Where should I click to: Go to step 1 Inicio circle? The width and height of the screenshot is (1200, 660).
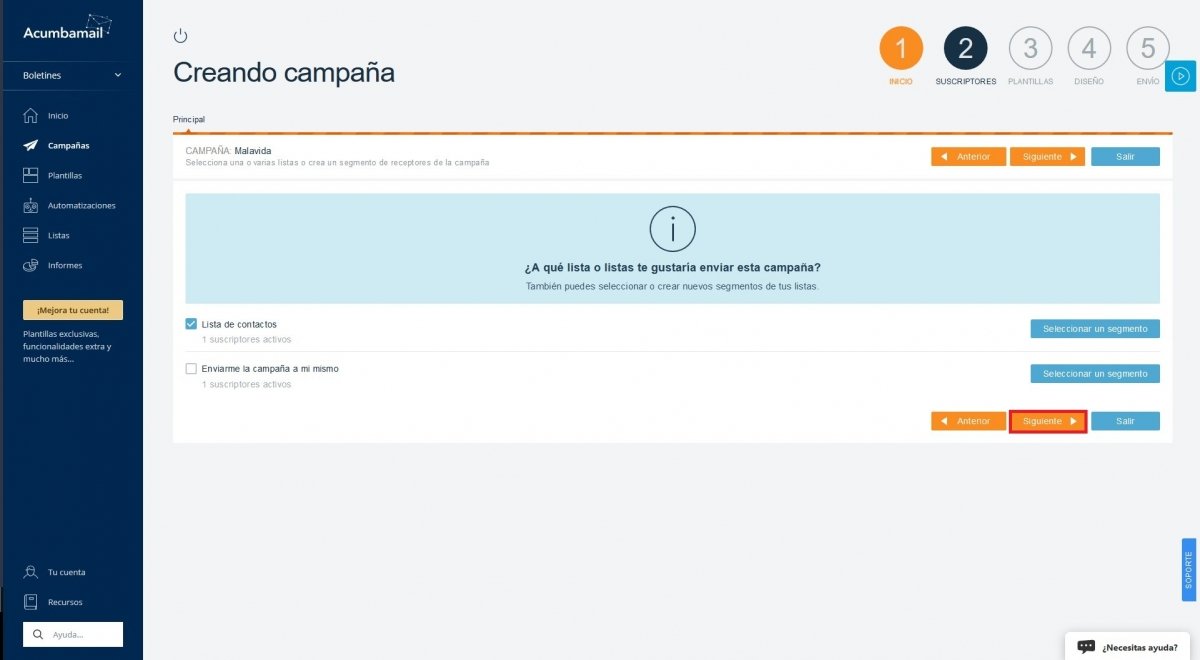click(901, 48)
